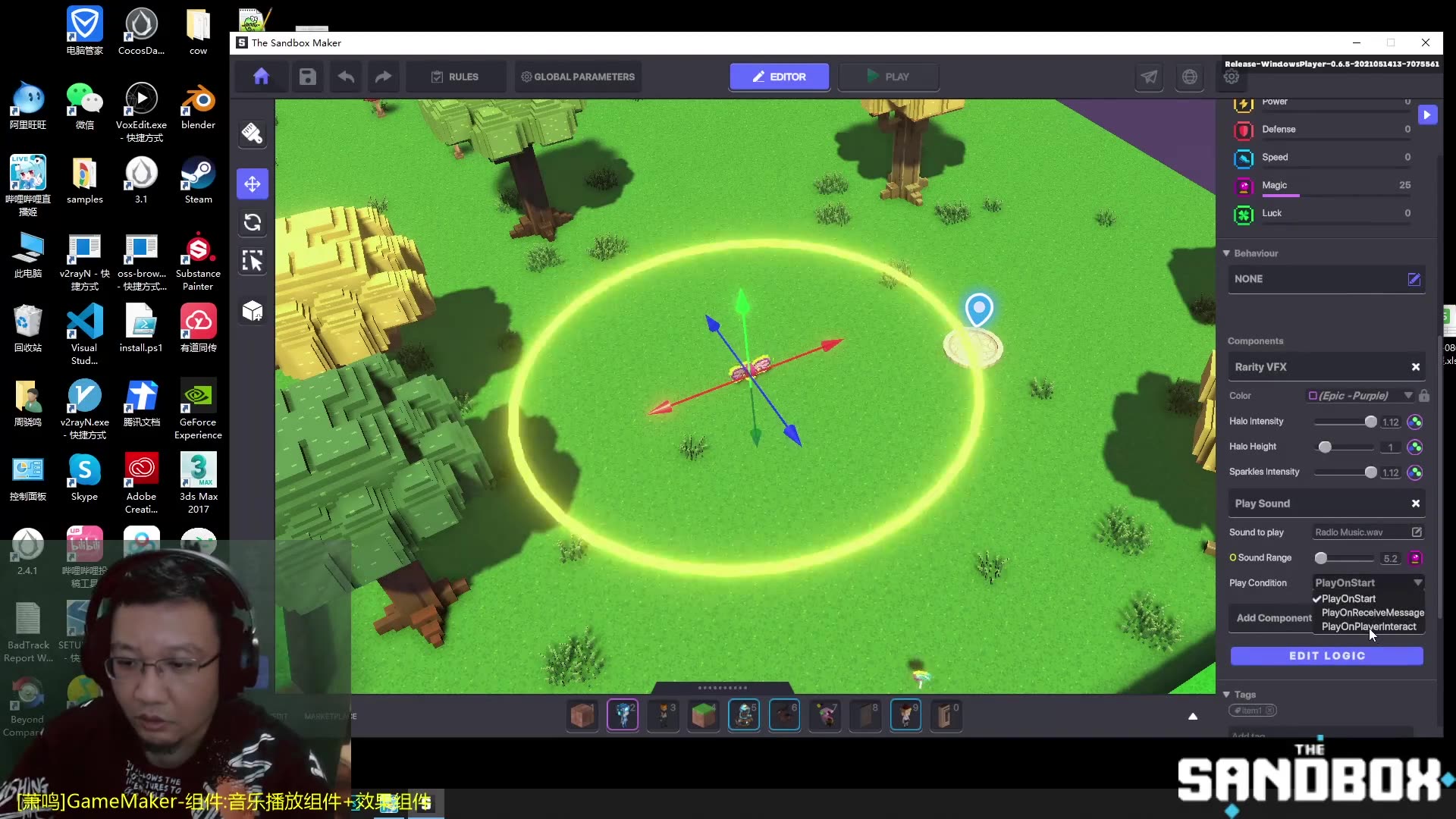Click the publish paper-plane icon
The width and height of the screenshot is (1456, 819).
point(1149,77)
